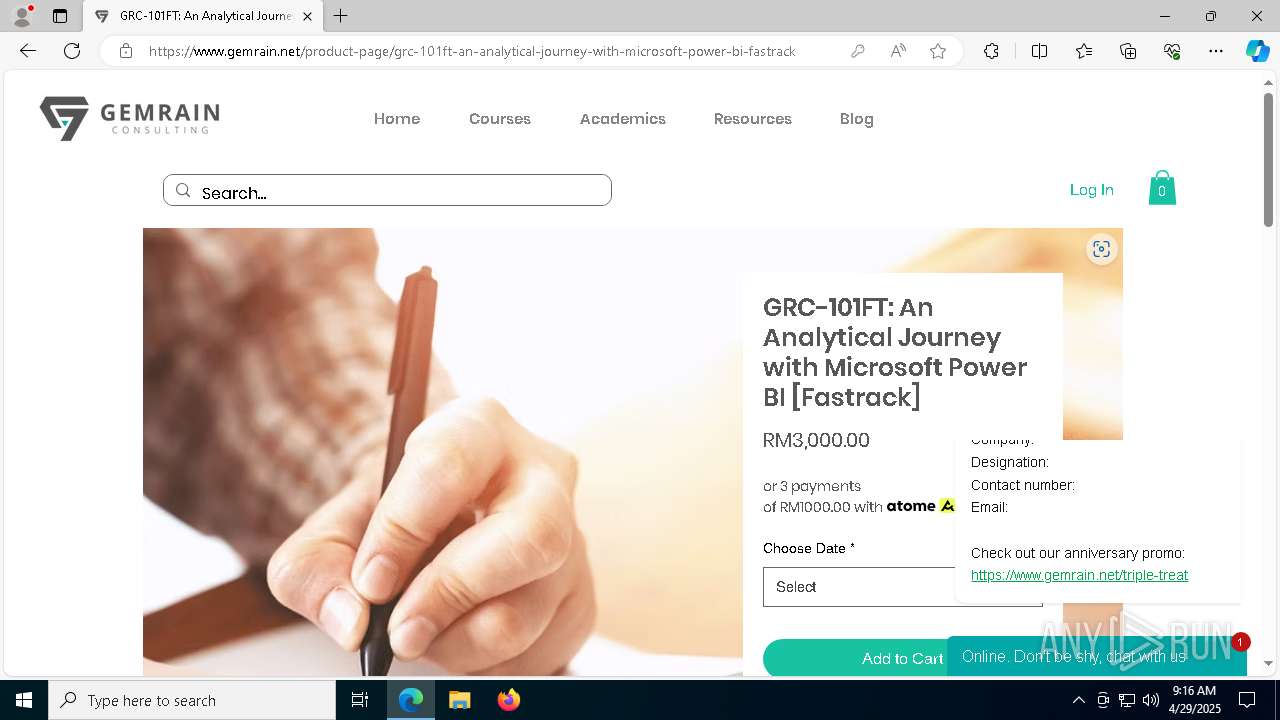1280x720 pixels.
Task: Toggle split screen view
Action: pos(1039,51)
